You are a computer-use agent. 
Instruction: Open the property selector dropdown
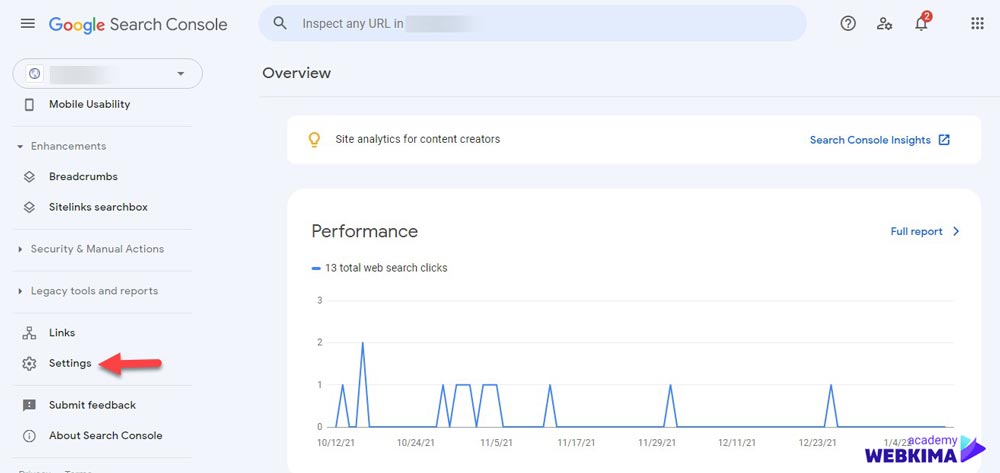click(x=108, y=74)
